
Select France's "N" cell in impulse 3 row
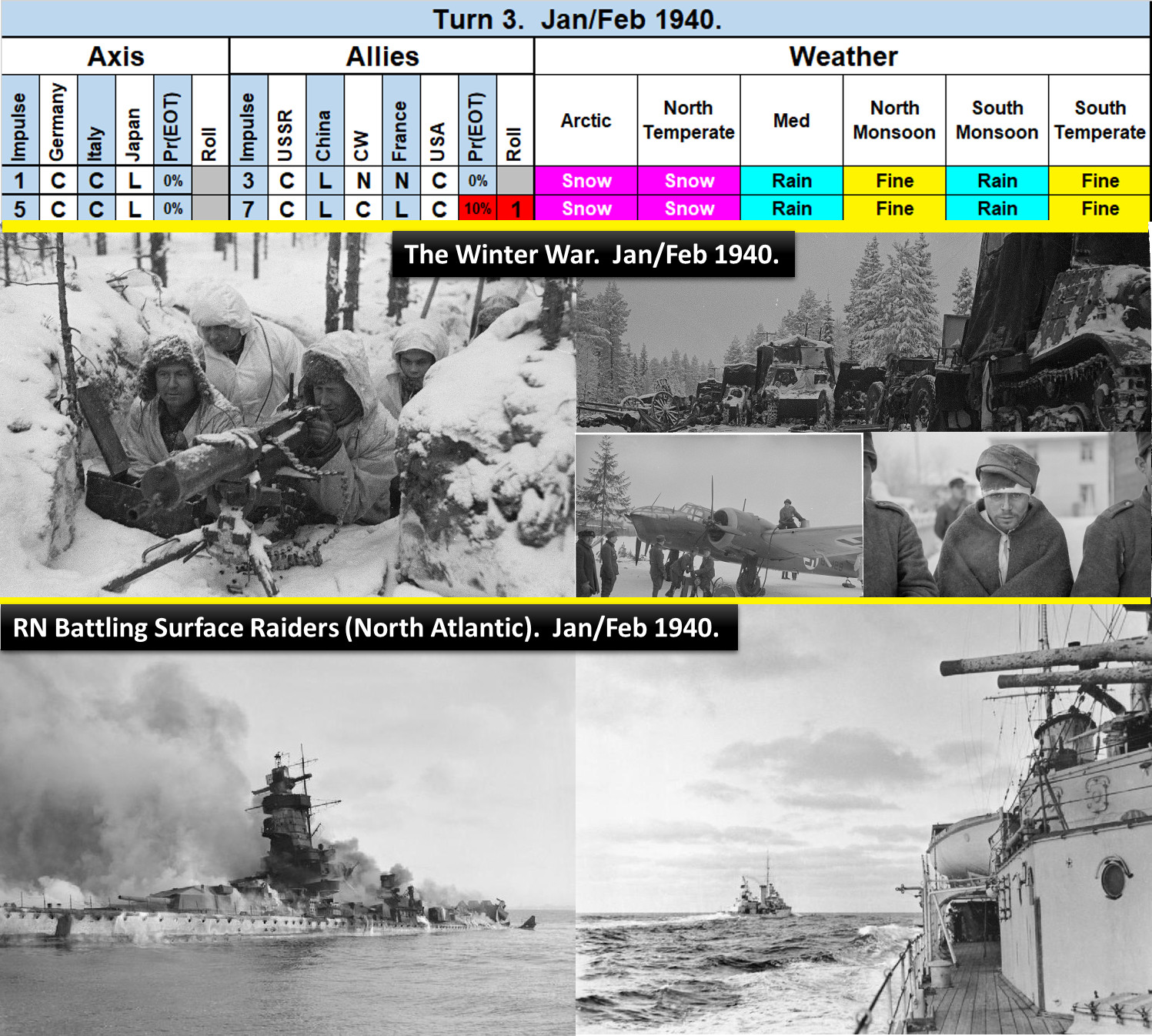401,181
